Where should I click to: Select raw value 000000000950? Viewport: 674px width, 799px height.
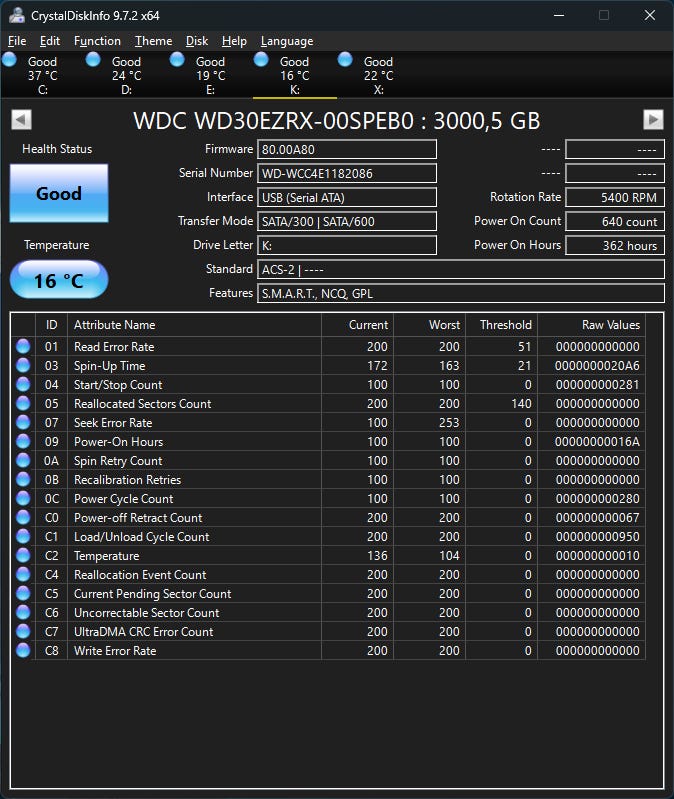click(598, 537)
